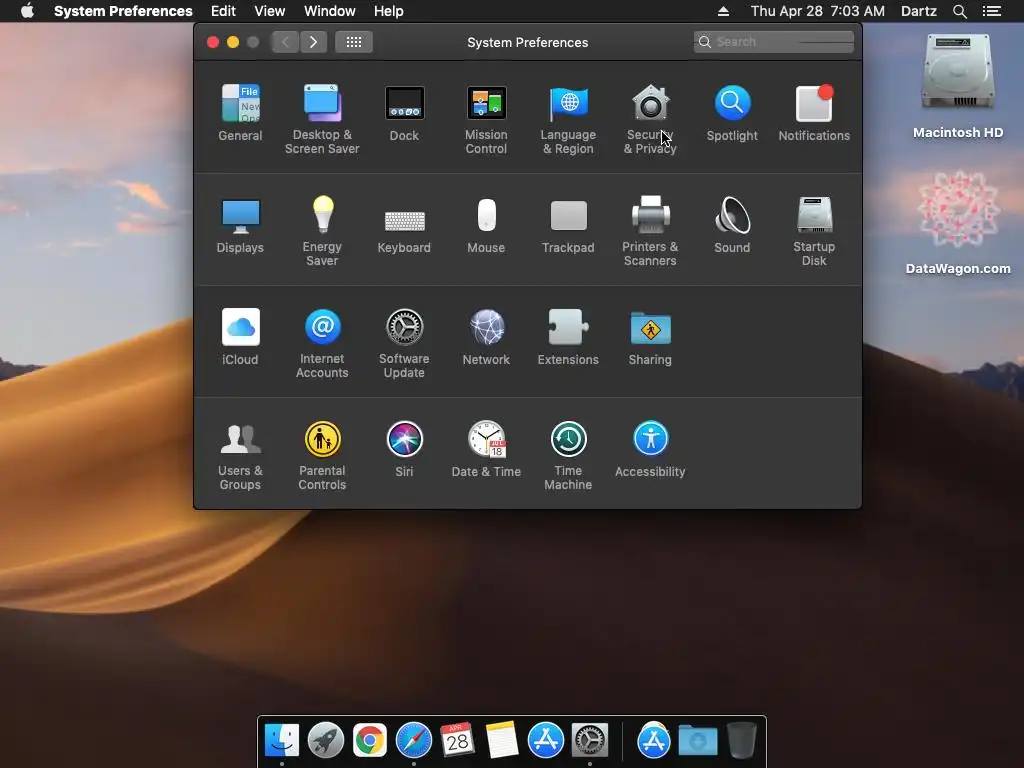The image size is (1024, 768).
Task: Click the Show All grid button
Action: 354,42
